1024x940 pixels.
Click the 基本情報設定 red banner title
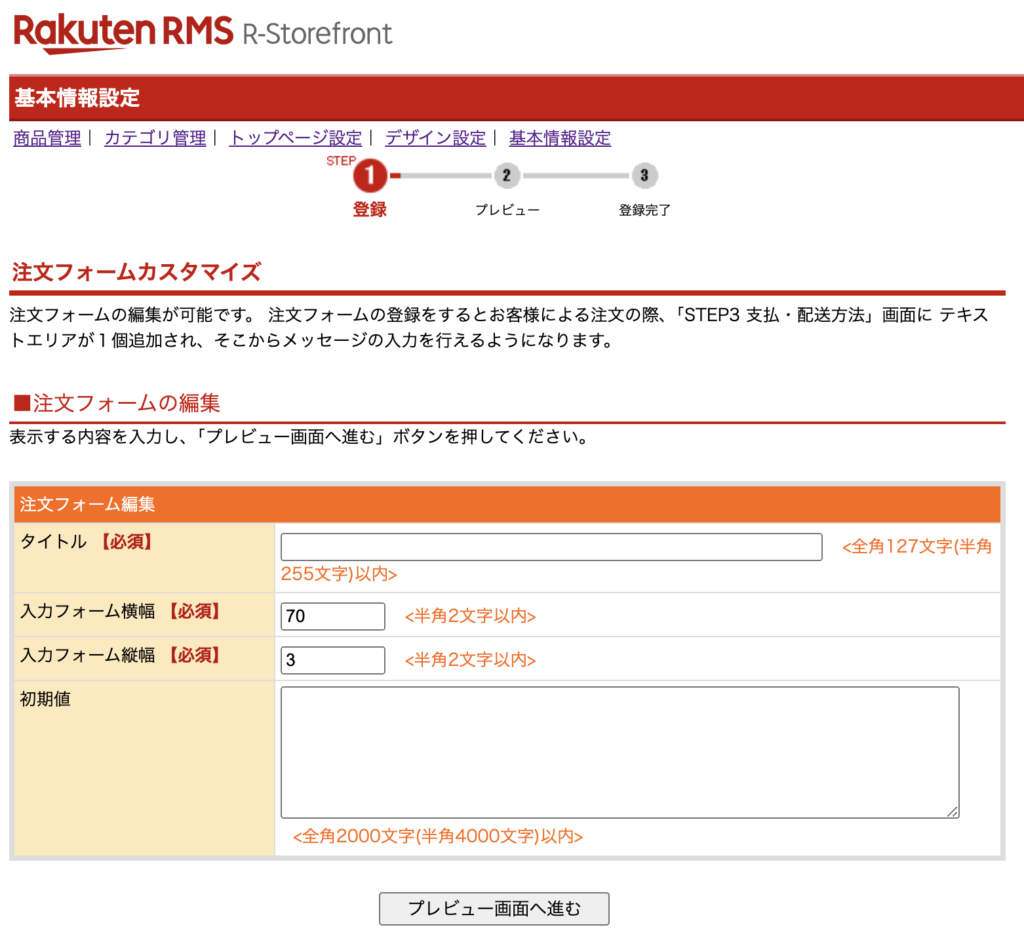point(77,98)
